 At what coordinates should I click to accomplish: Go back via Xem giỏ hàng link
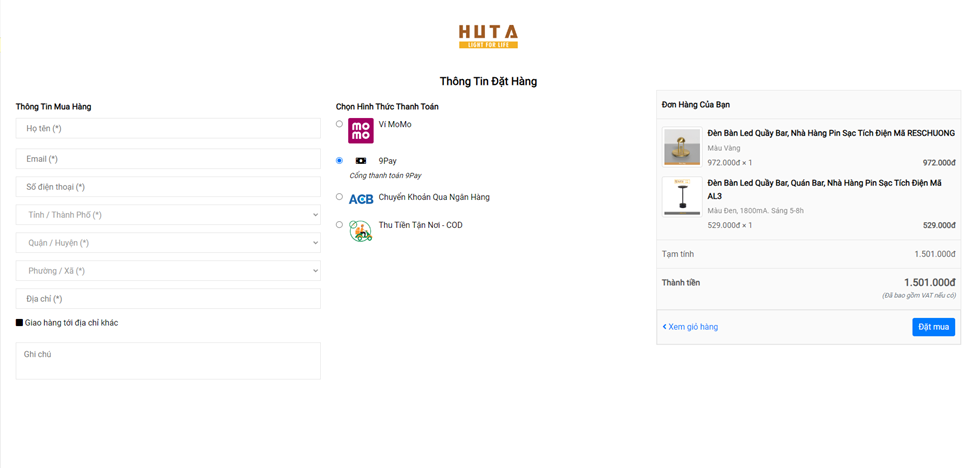click(x=690, y=327)
